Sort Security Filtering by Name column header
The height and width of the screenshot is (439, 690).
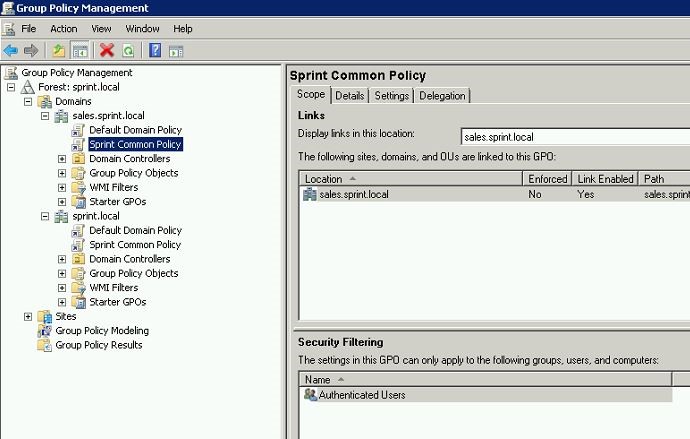pos(485,379)
